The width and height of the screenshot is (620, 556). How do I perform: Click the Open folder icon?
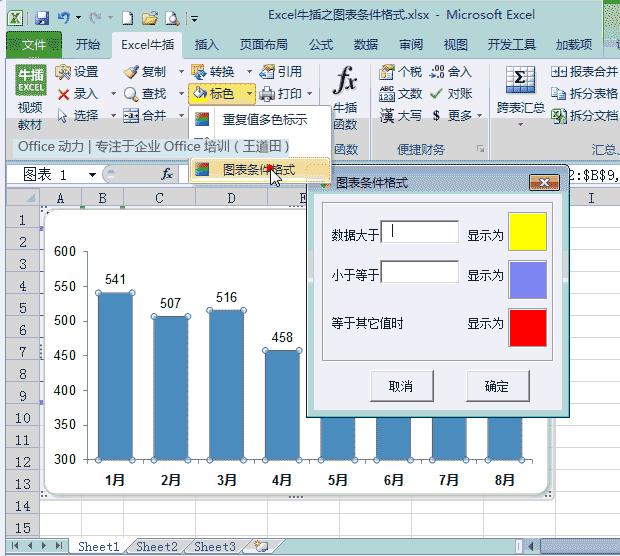(x=150, y=18)
